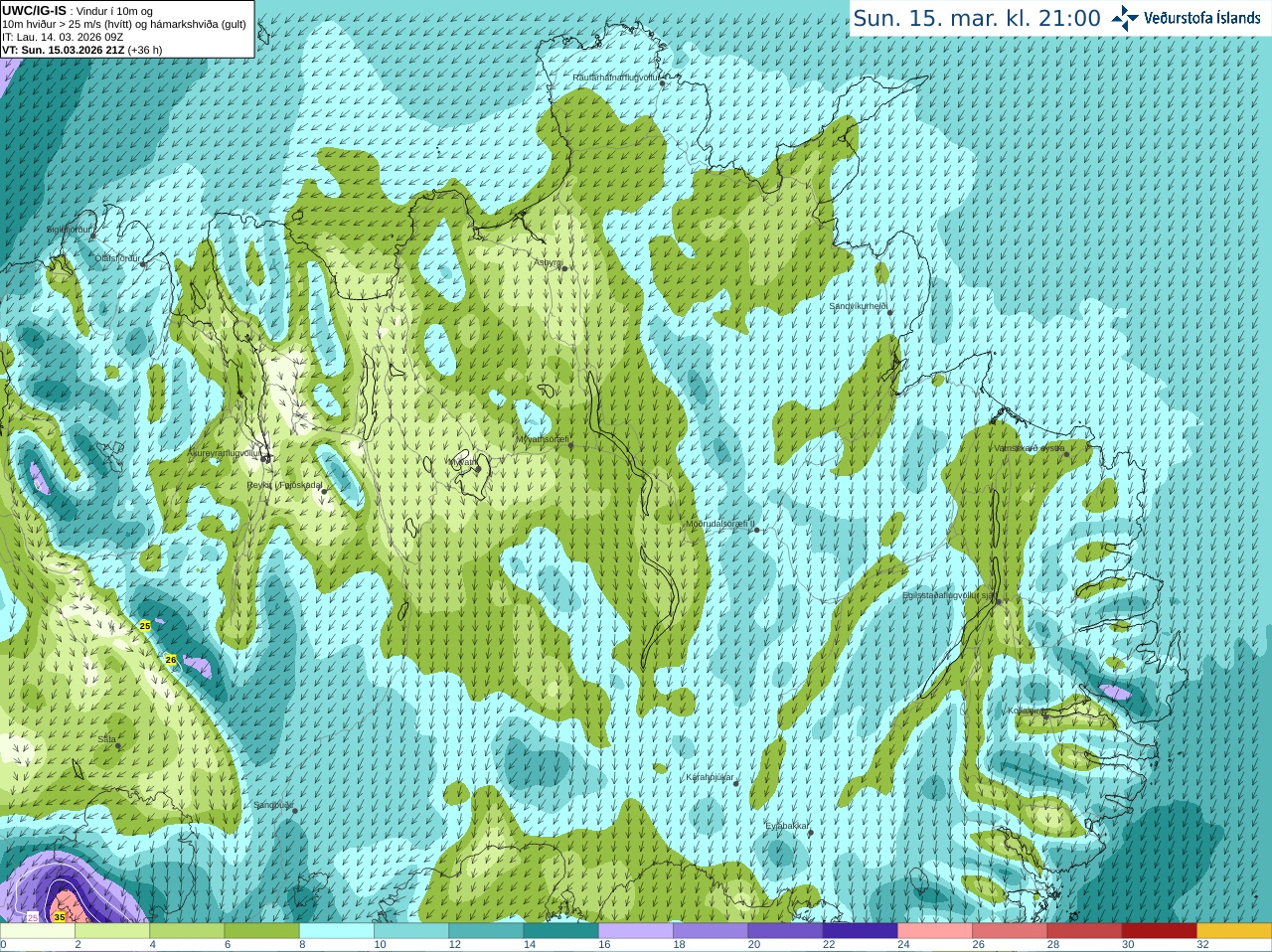Pick the cream 0–2 m/s legend swatch
The width and height of the screenshot is (1272, 952).
coord(38,931)
